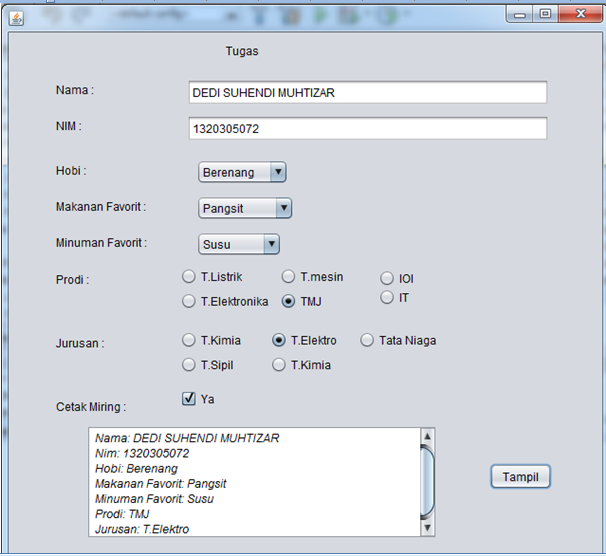Open the Makanan Favorit dropdown showing Pangsit
Viewport: 606px width, 556px height.
[245, 208]
